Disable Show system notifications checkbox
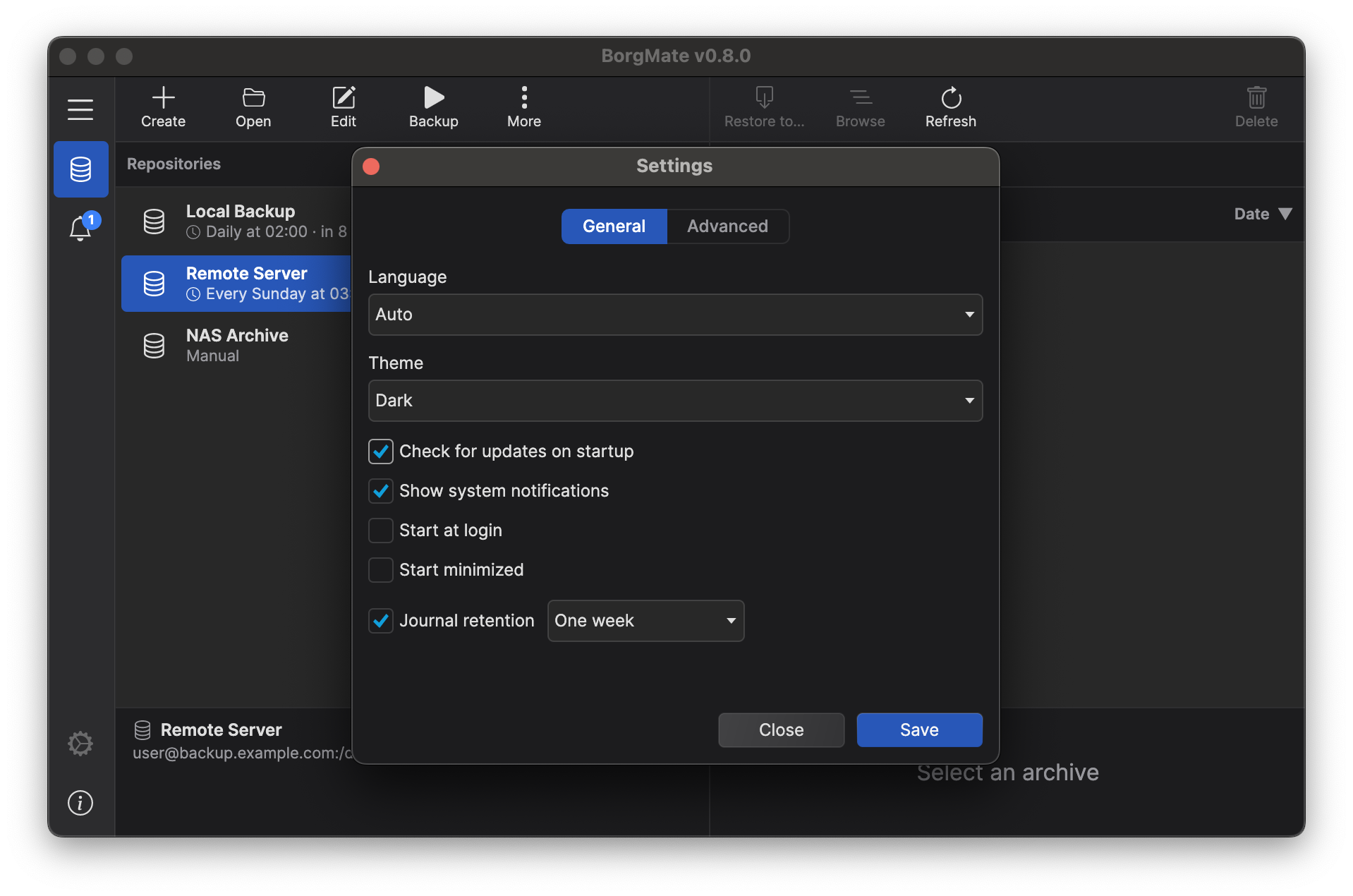The height and width of the screenshot is (896, 1353). [381, 491]
